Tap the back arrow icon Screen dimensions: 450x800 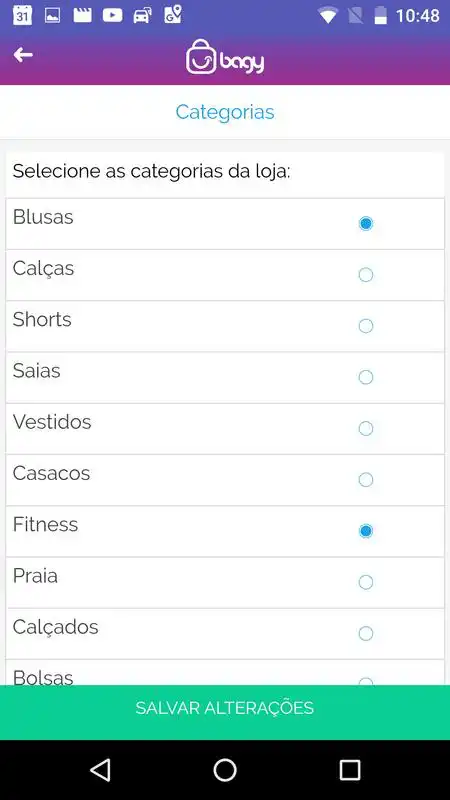tap(23, 55)
